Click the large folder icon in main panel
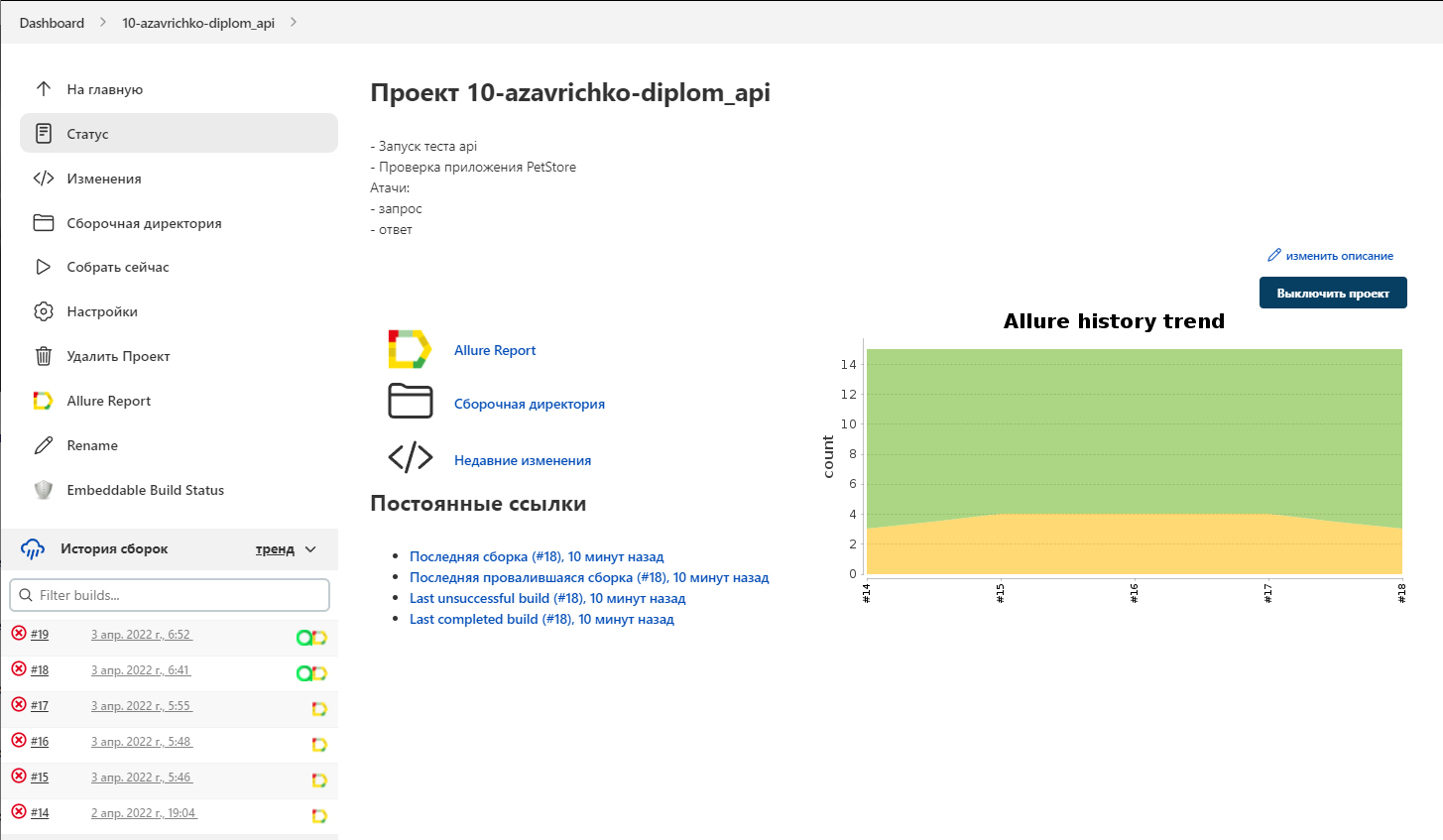 [411, 402]
